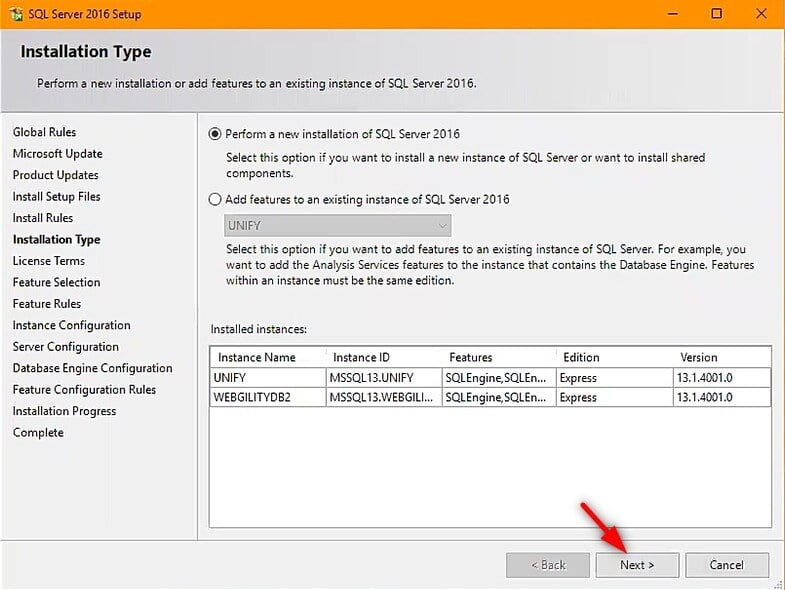Select Installation Type step in sidebar
This screenshot has height=590, width=785.
(57, 239)
